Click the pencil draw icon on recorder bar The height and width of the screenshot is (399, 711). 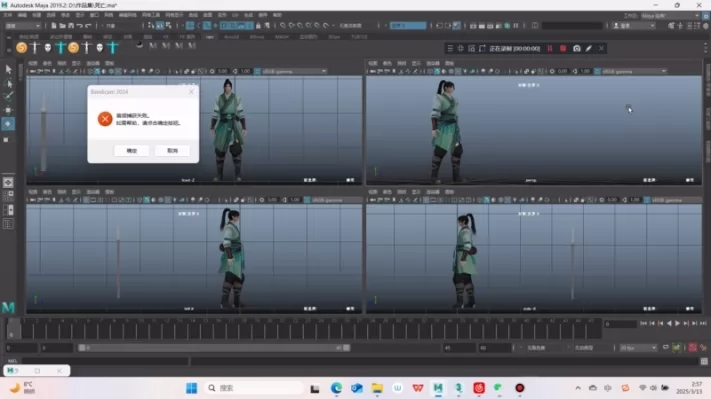[589, 48]
